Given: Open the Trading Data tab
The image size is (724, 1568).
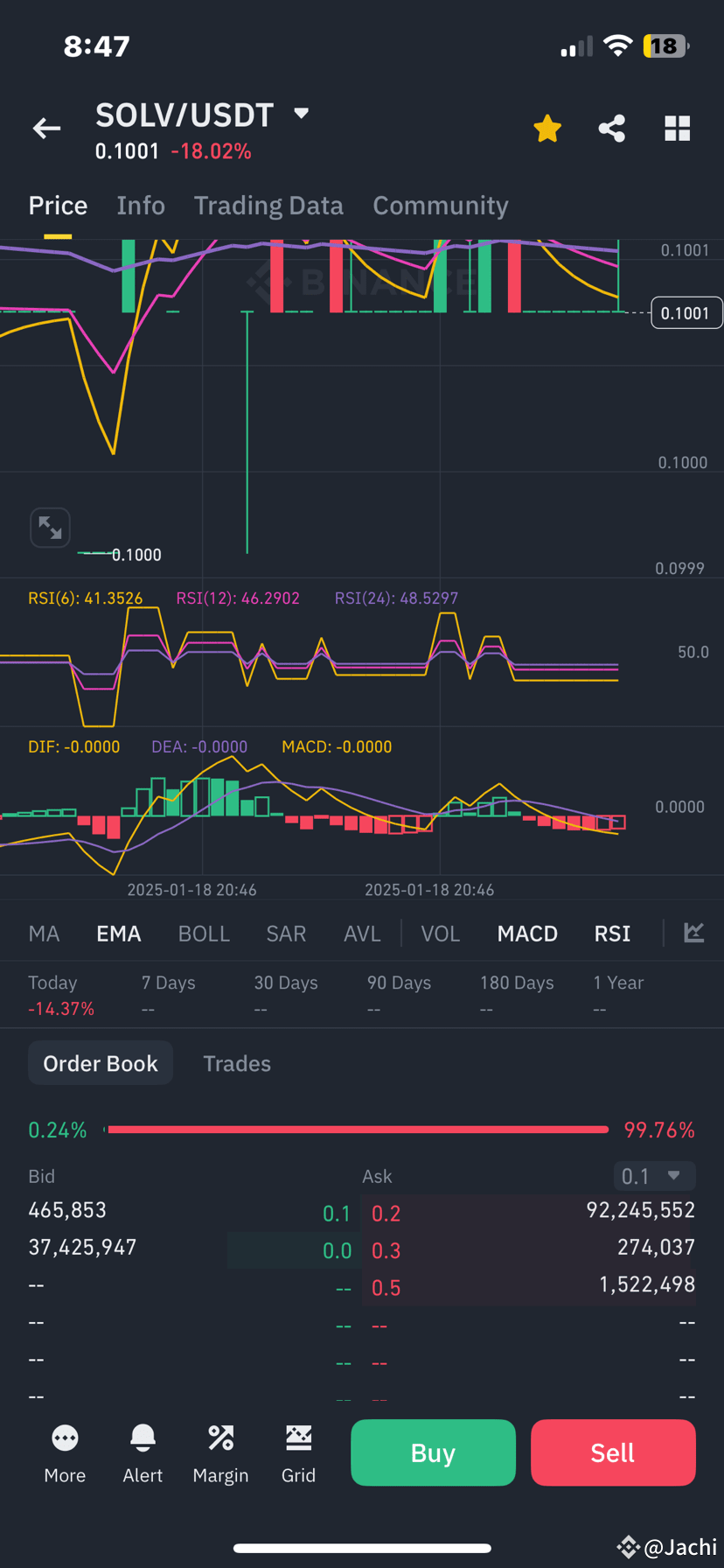Looking at the screenshot, I should click(268, 206).
